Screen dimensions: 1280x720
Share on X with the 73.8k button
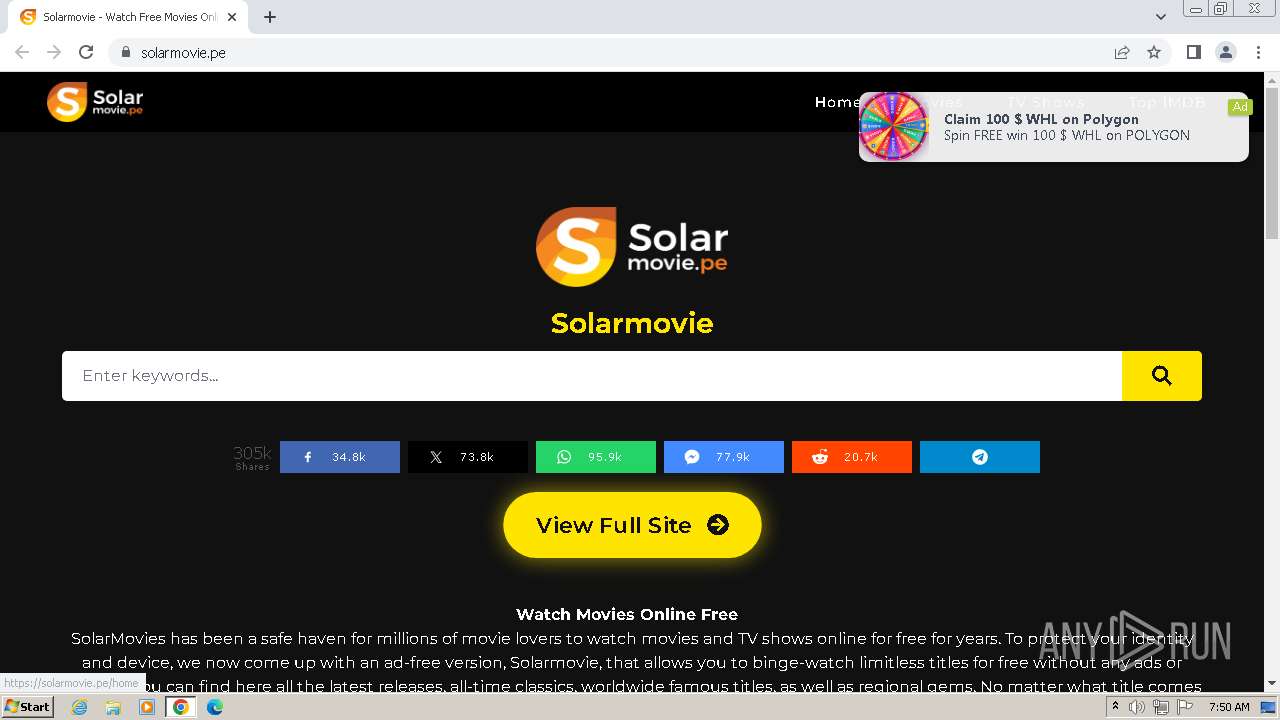pyautogui.click(x=468, y=457)
